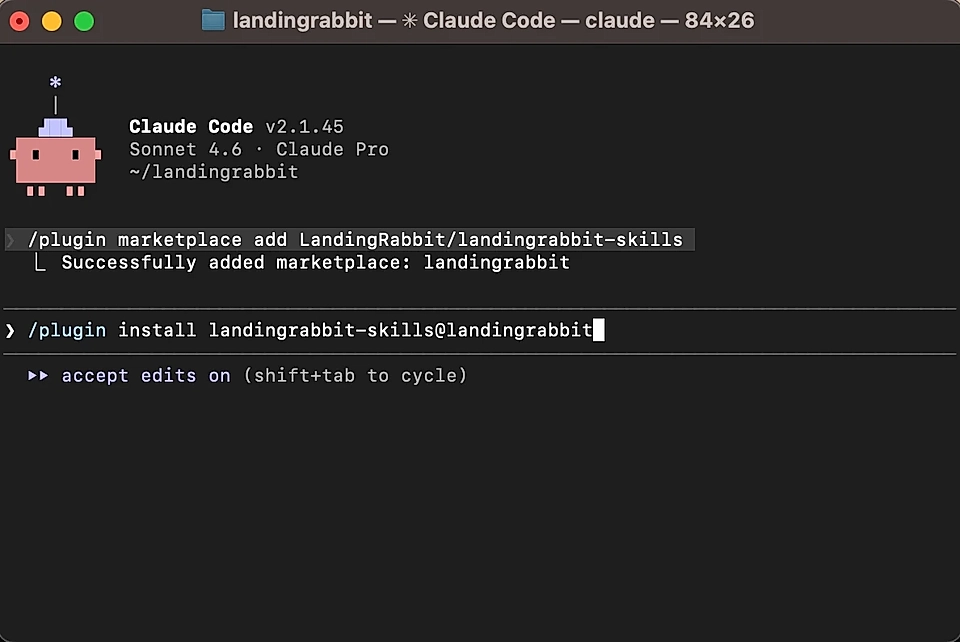This screenshot has height=642, width=960.
Task: Click the asterisk above the robot's head
Action: [x=55, y=83]
